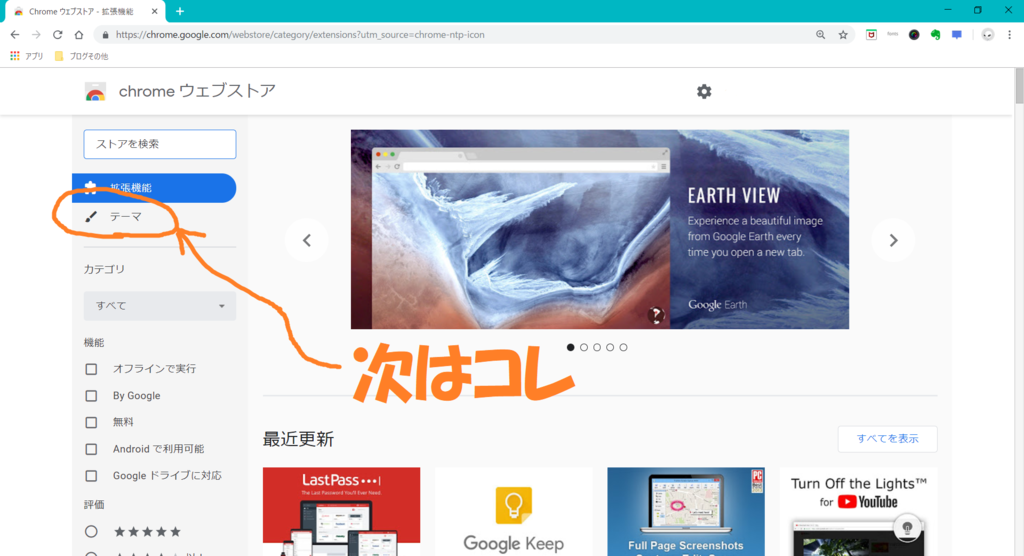Screen dimensions: 1024x556
Task: Go back with the browser back arrow
Action: coord(15,35)
